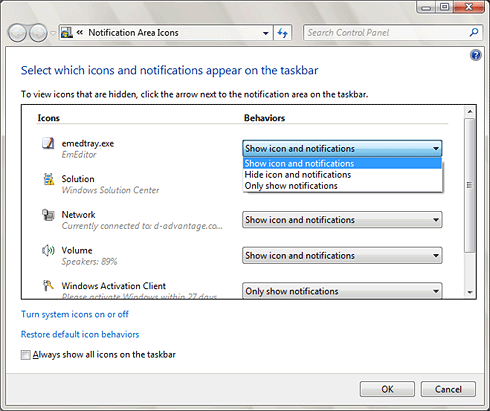
Task: Open Help with the blue question mark
Action: click(x=476, y=55)
